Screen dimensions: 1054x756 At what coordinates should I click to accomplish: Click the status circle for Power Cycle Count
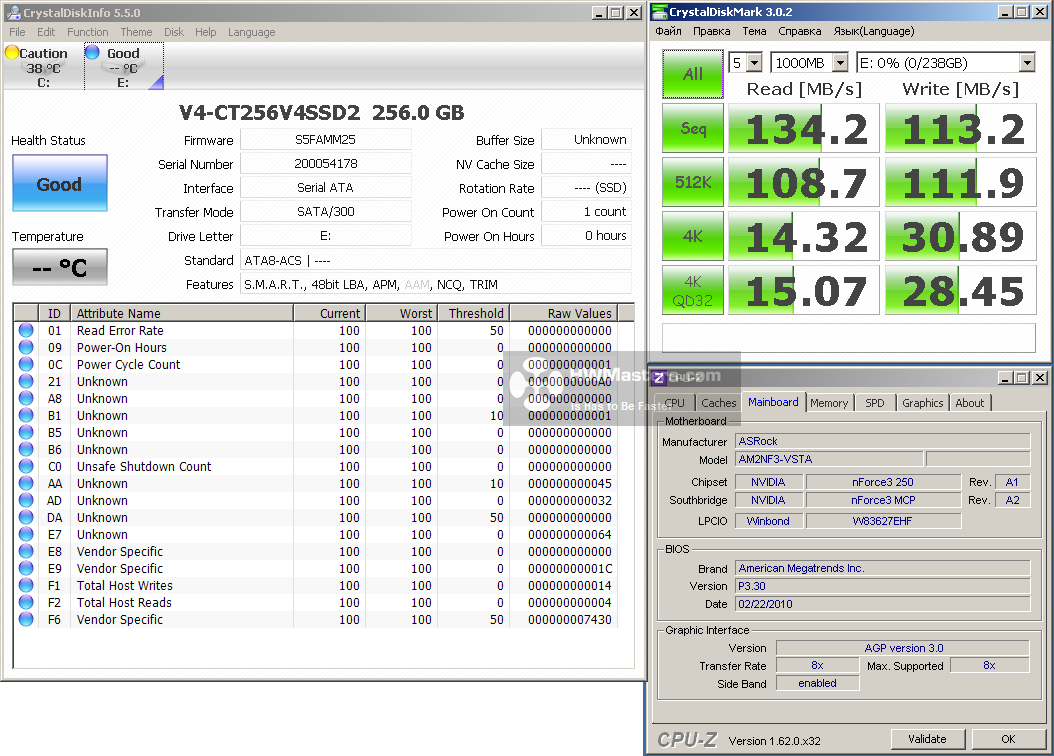(x=26, y=364)
